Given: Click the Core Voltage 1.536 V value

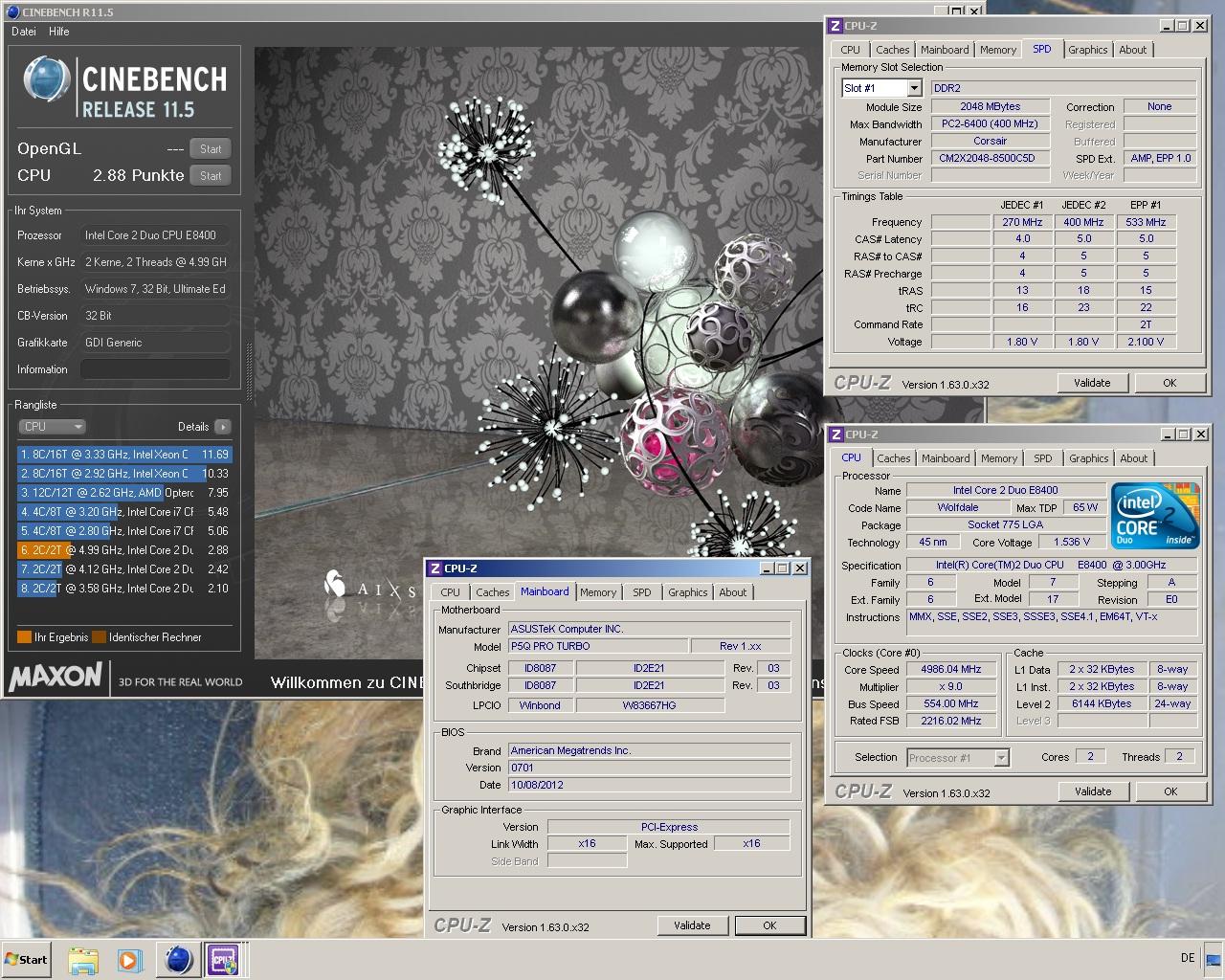Looking at the screenshot, I should (1071, 542).
